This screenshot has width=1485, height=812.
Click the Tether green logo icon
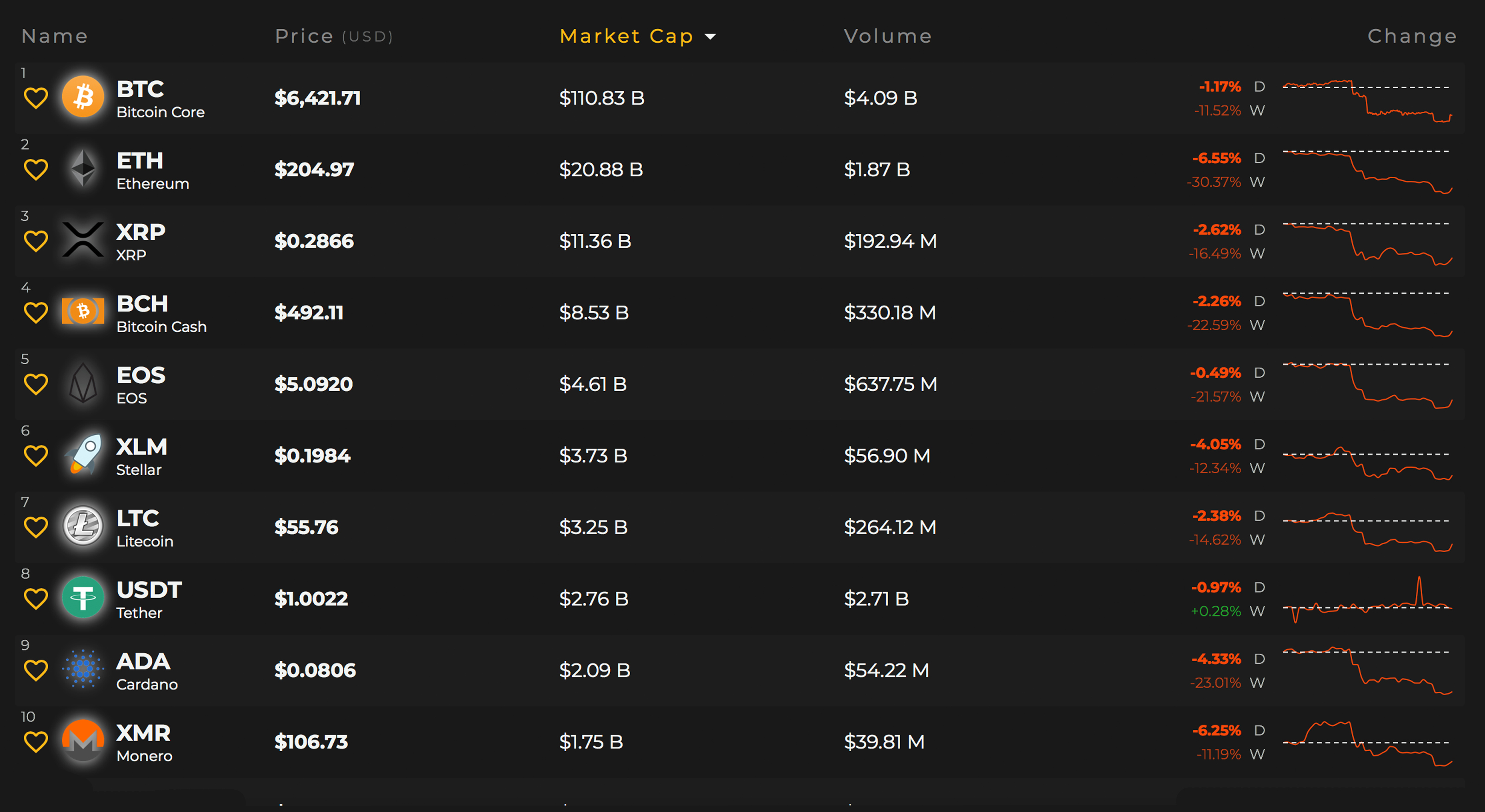pos(83,598)
